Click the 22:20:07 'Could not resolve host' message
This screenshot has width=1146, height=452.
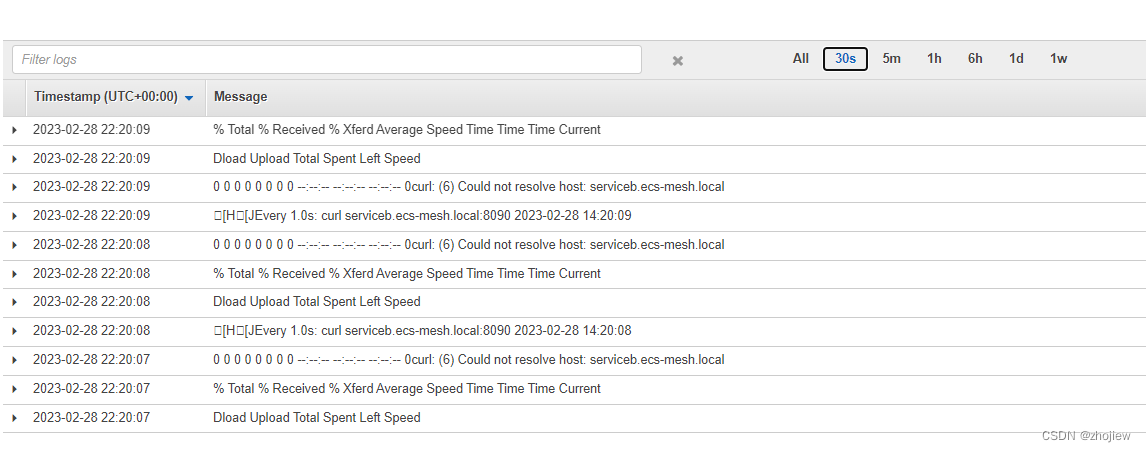[x=468, y=359]
